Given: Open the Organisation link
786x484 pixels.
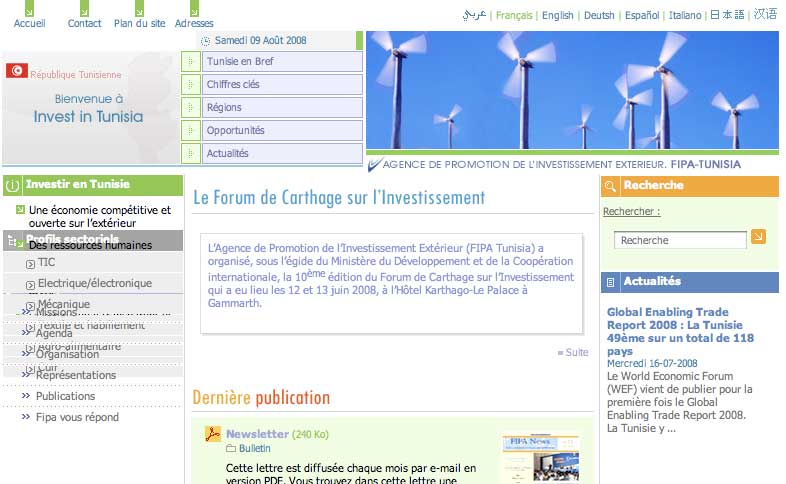Looking at the screenshot, I should point(67,354).
